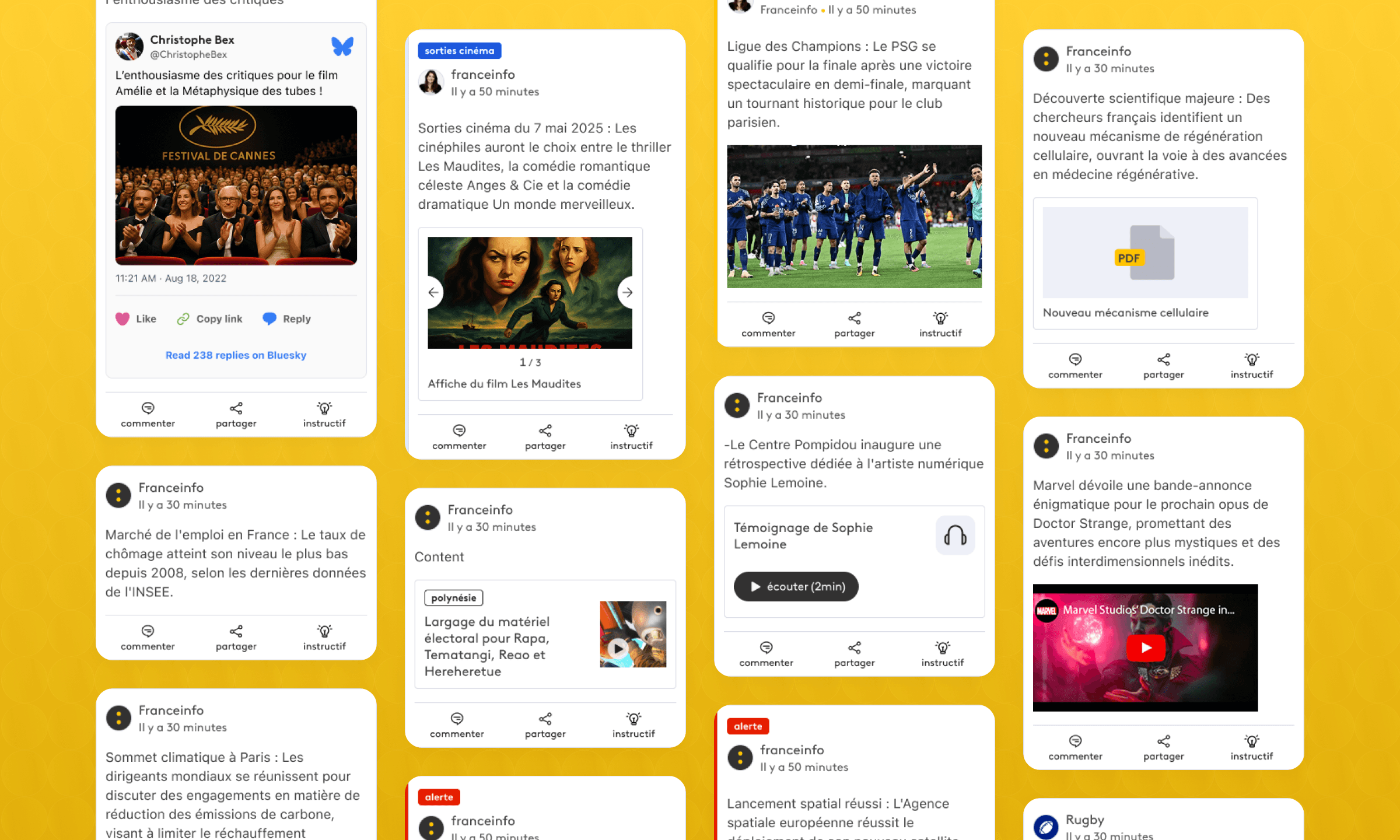Select the 'sorties cinéma' tag
1400x840 pixels.
(x=460, y=51)
